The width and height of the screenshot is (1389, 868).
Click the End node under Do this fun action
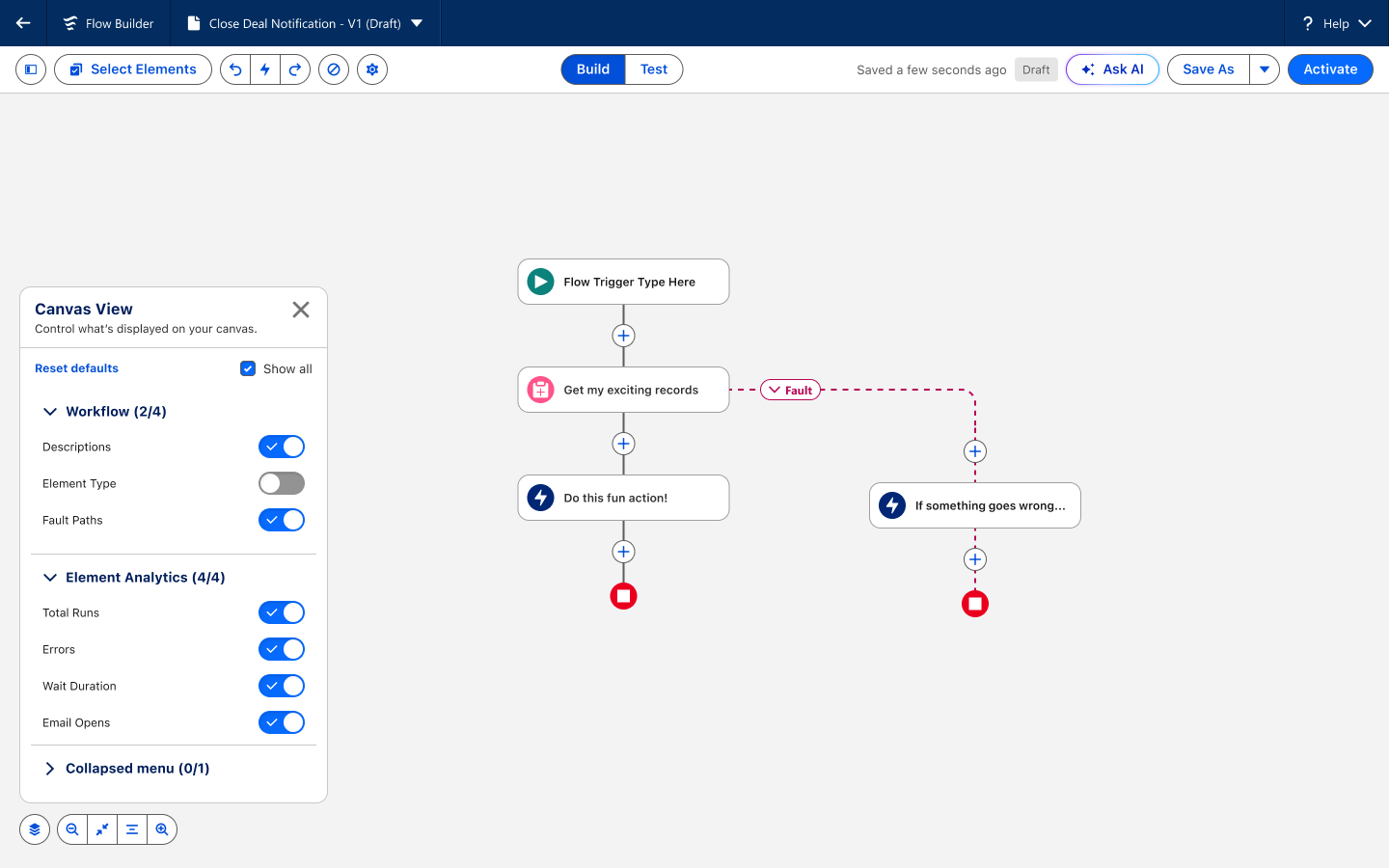point(624,596)
